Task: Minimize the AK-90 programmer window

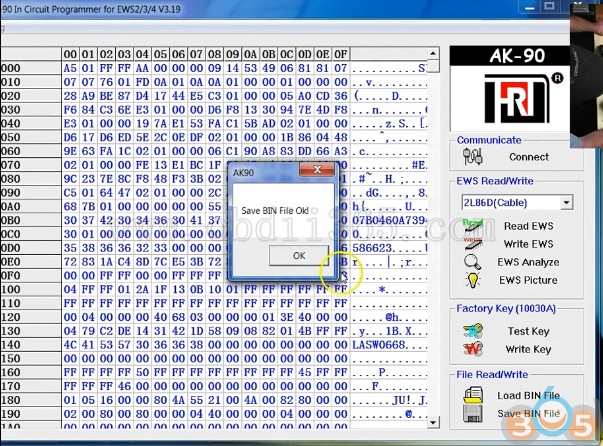Action: (x=529, y=7)
